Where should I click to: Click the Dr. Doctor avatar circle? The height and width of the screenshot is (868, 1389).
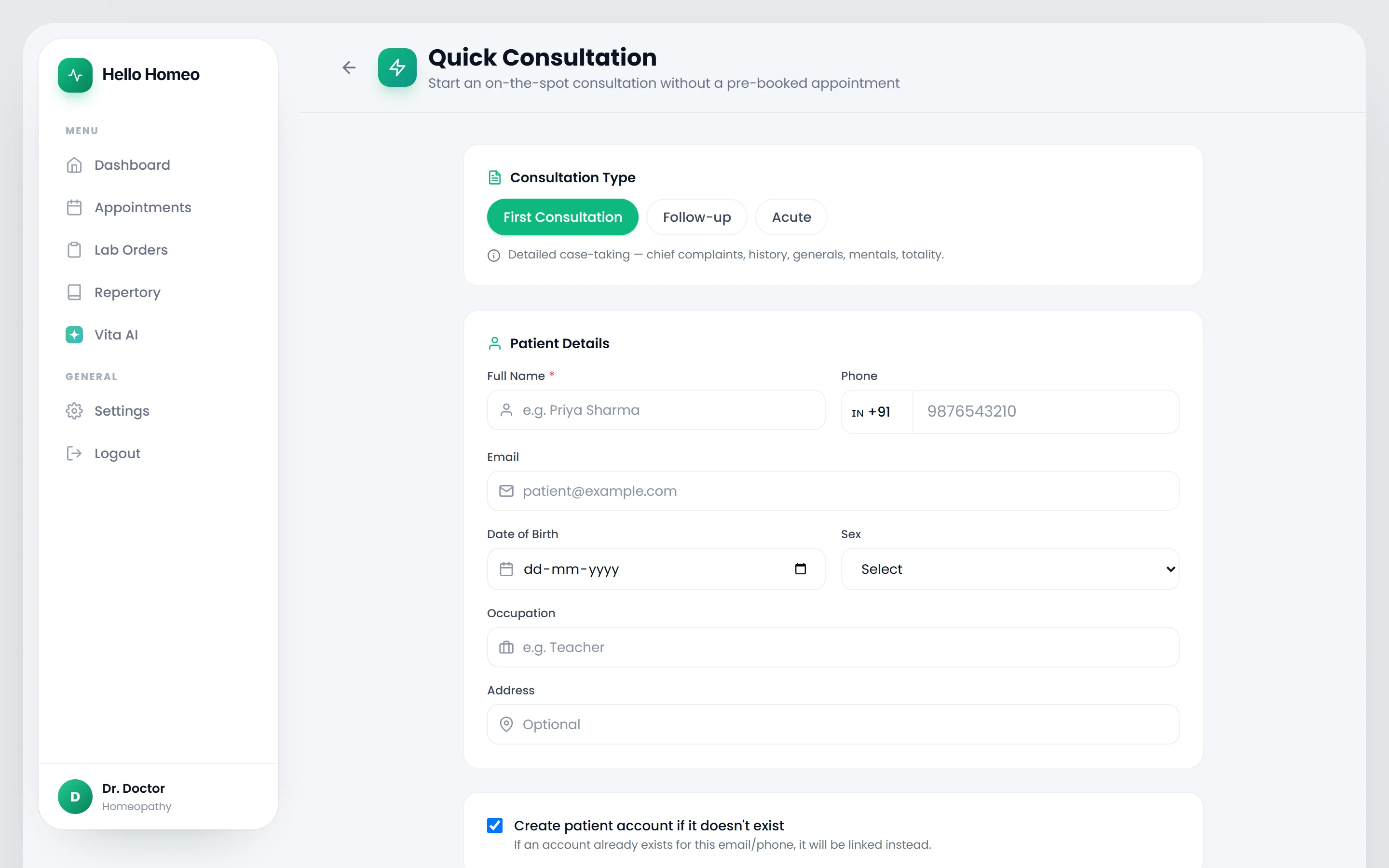pos(75,797)
